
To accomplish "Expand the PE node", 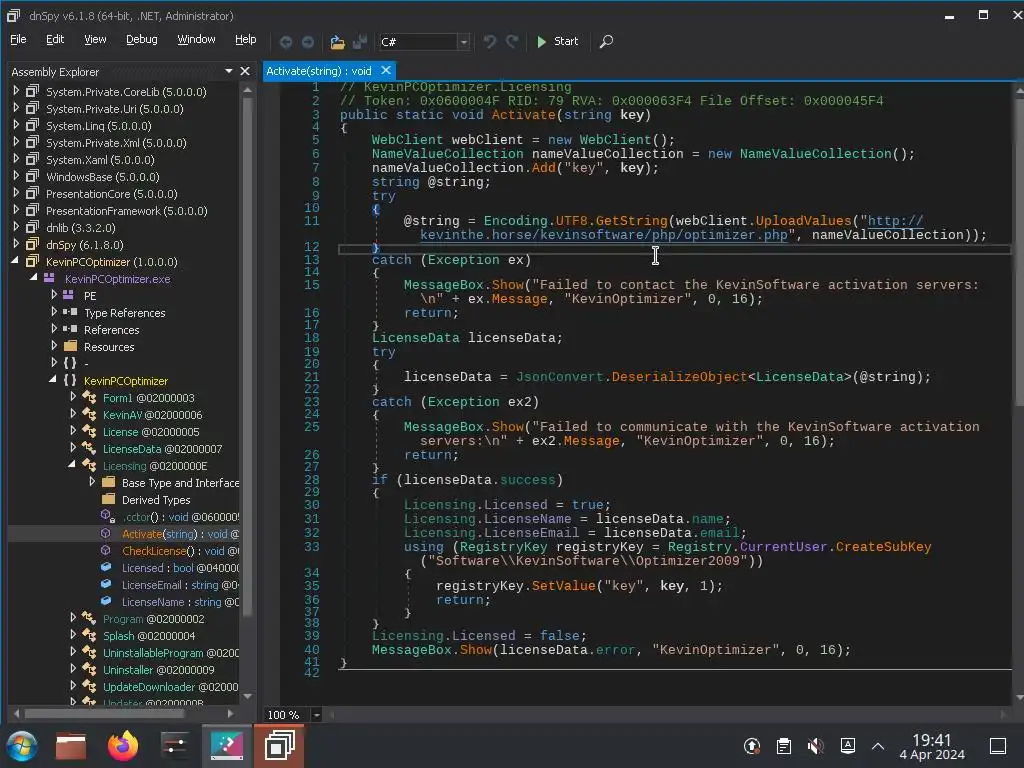I will 54,295.
